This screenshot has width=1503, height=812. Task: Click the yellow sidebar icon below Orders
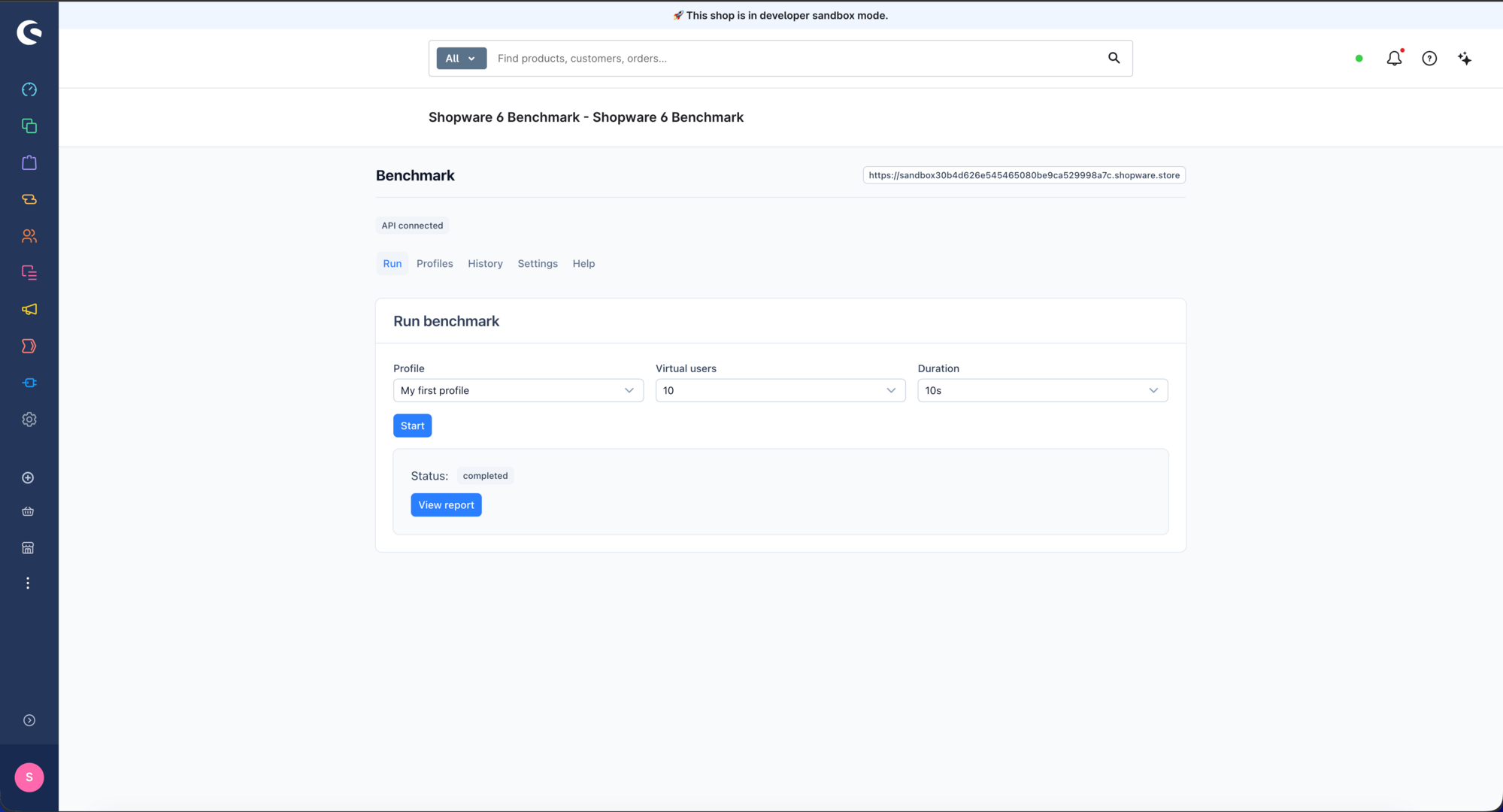coord(29,199)
